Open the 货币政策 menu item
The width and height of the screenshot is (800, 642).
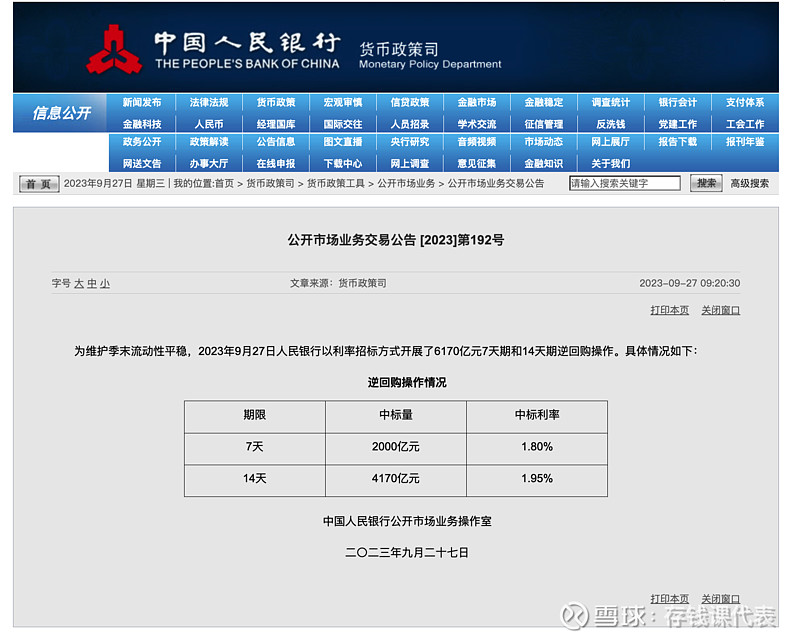[x=276, y=102]
